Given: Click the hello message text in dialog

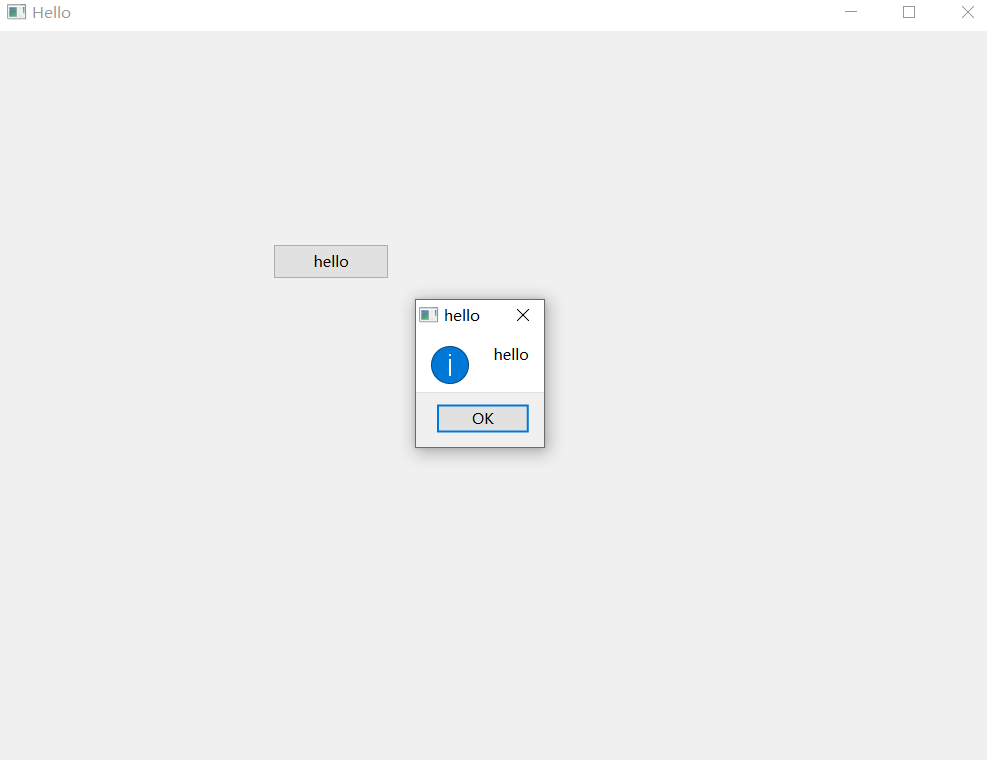Looking at the screenshot, I should [511, 354].
